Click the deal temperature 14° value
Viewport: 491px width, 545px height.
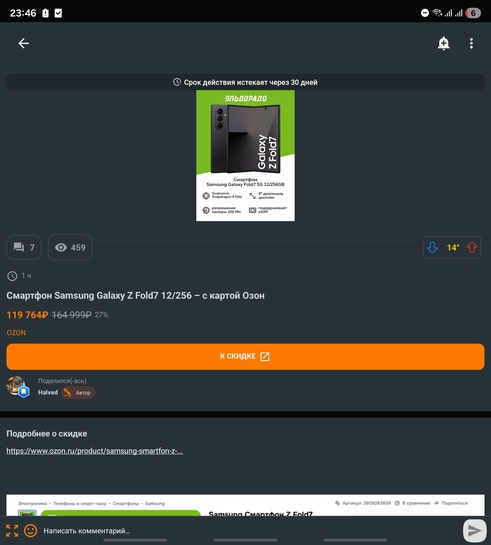tap(453, 247)
